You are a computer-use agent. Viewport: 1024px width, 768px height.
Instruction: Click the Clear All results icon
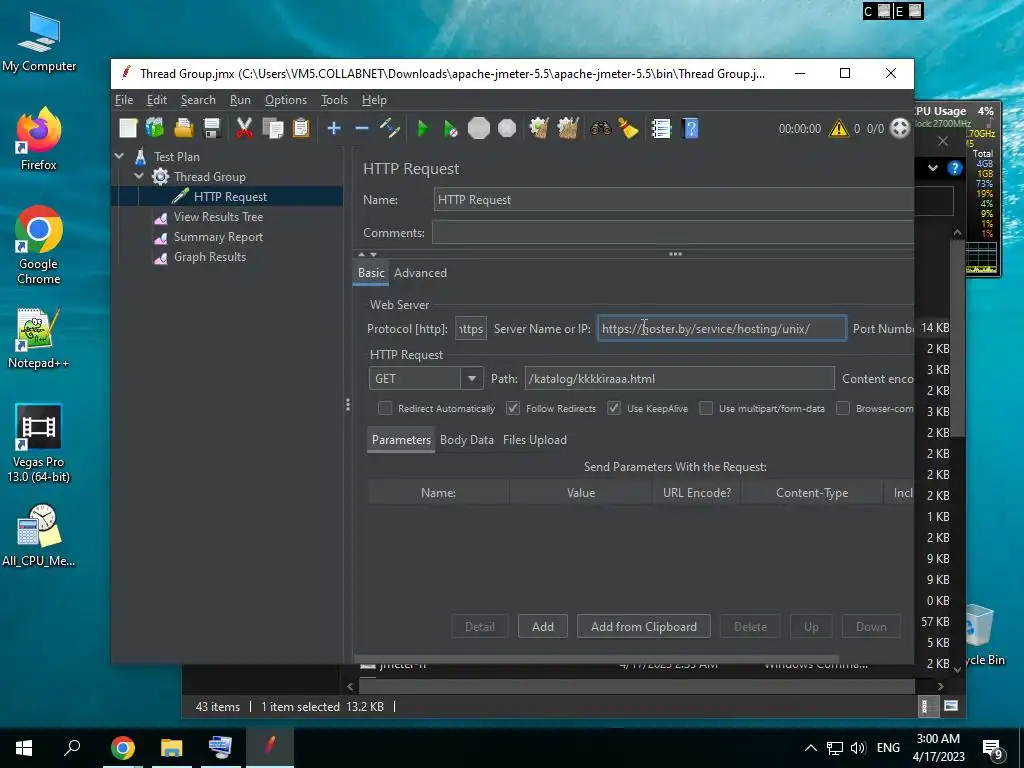coord(568,128)
